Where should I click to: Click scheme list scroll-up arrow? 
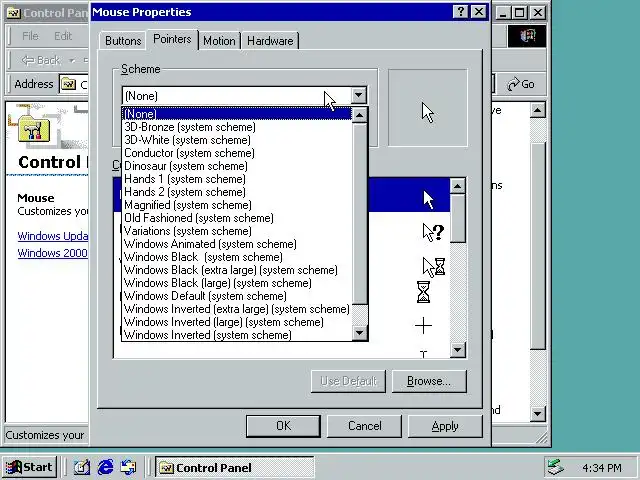(x=360, y=116)
